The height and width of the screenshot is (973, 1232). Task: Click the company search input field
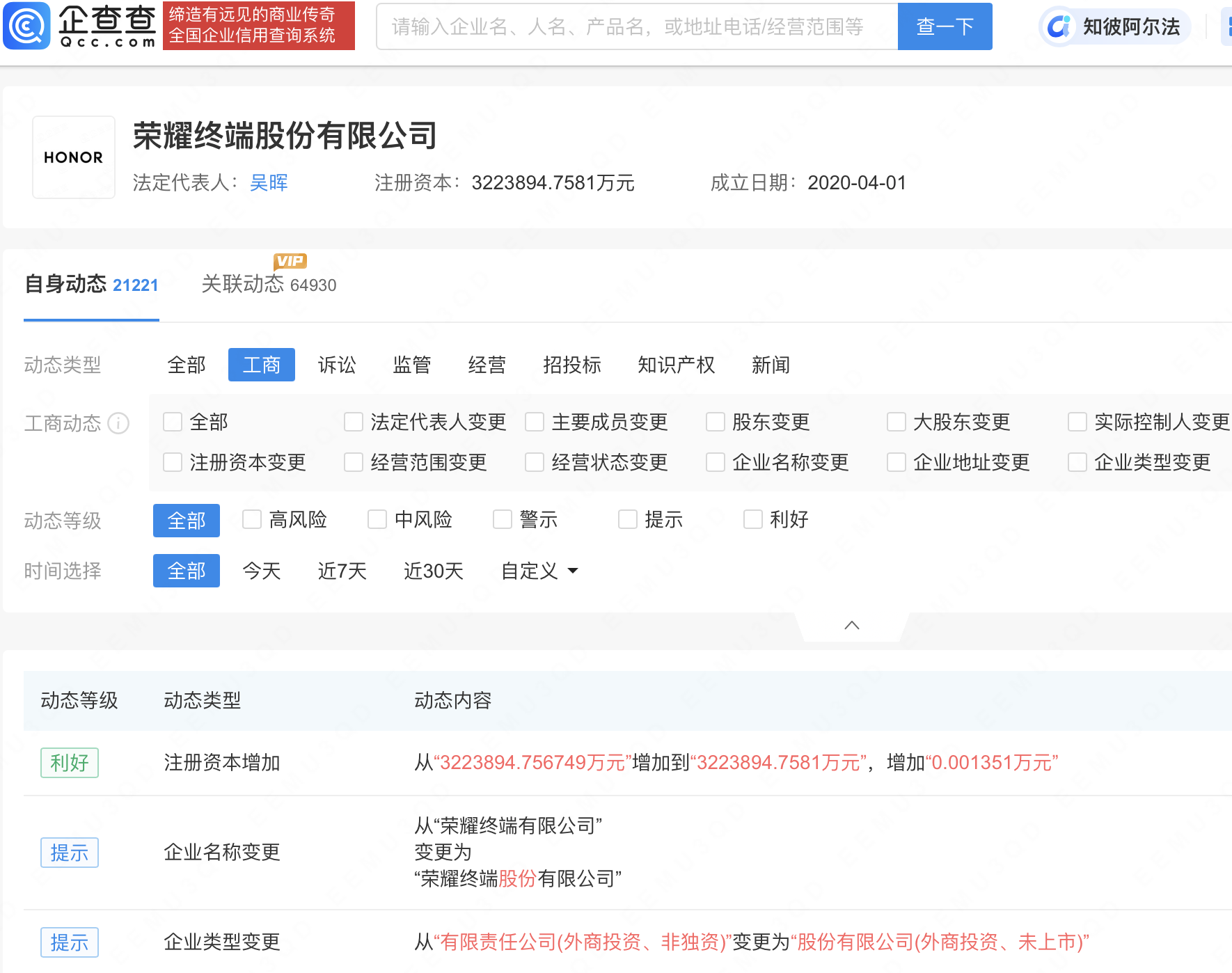(637, 26)
